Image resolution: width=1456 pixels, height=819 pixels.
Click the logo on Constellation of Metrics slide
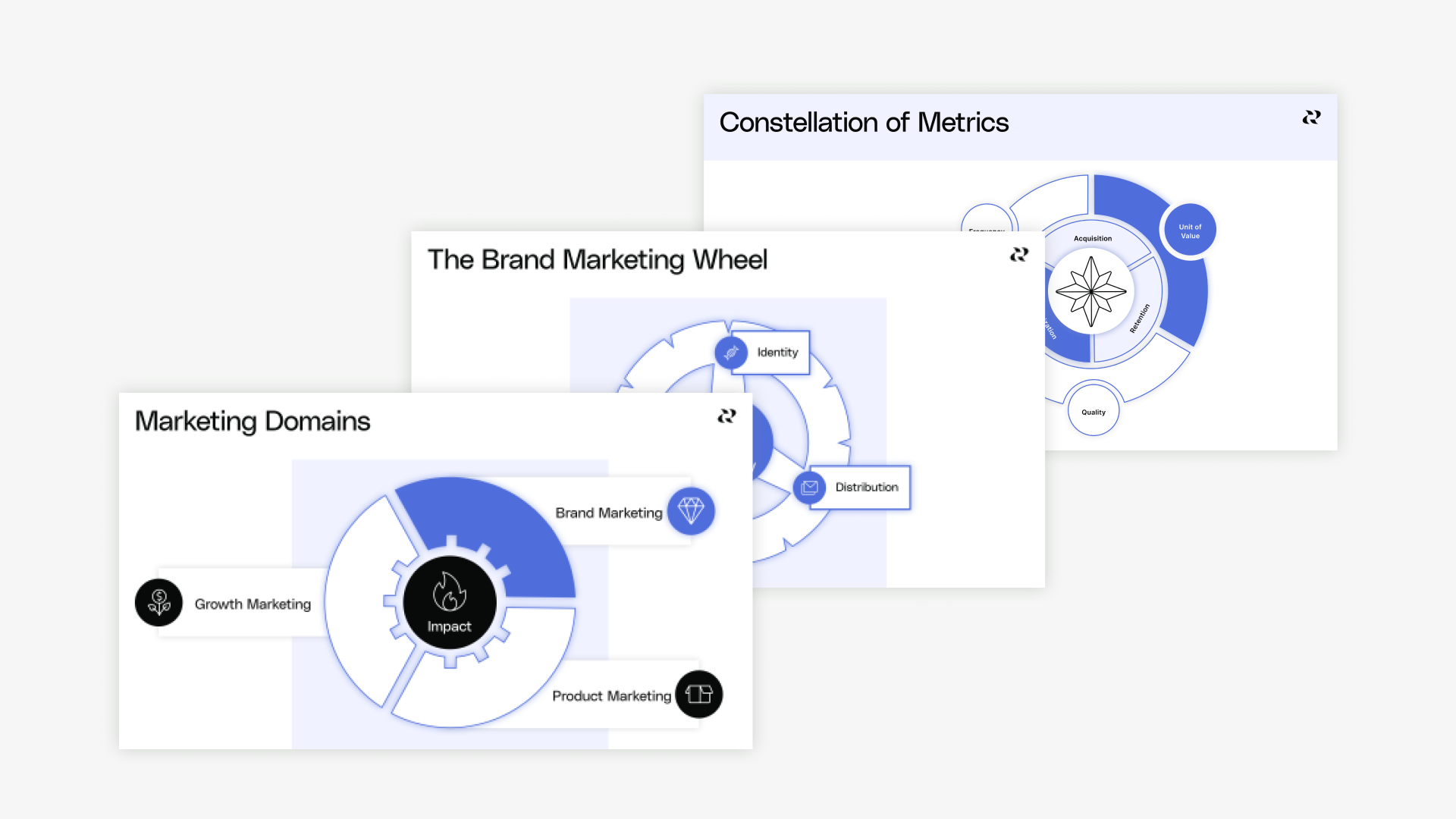[x=1311, y=117]
